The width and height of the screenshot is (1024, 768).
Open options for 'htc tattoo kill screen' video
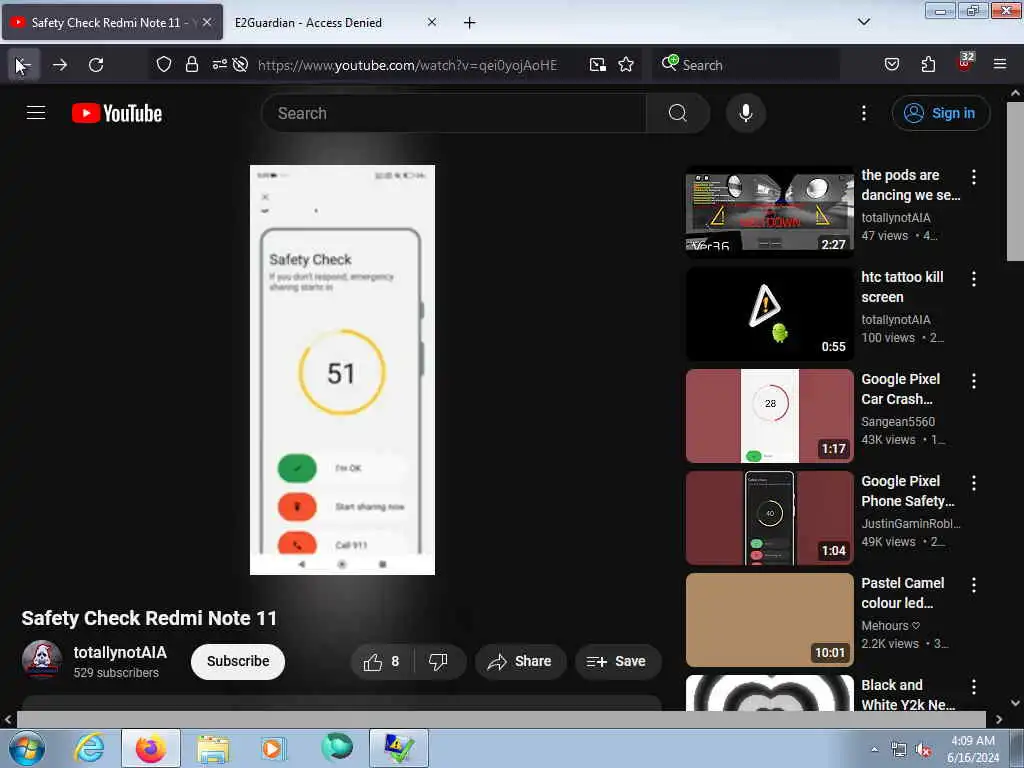[974, 279]
